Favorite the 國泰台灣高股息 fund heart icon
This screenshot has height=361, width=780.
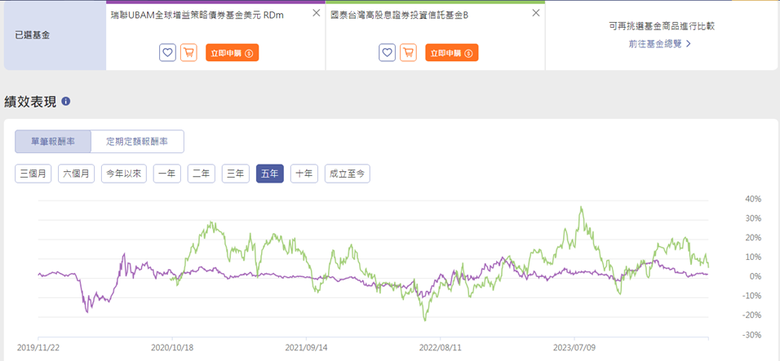point(387,52)
